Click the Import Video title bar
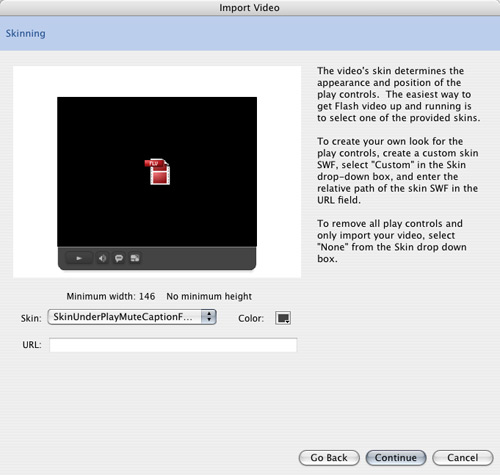 (249, 8)
